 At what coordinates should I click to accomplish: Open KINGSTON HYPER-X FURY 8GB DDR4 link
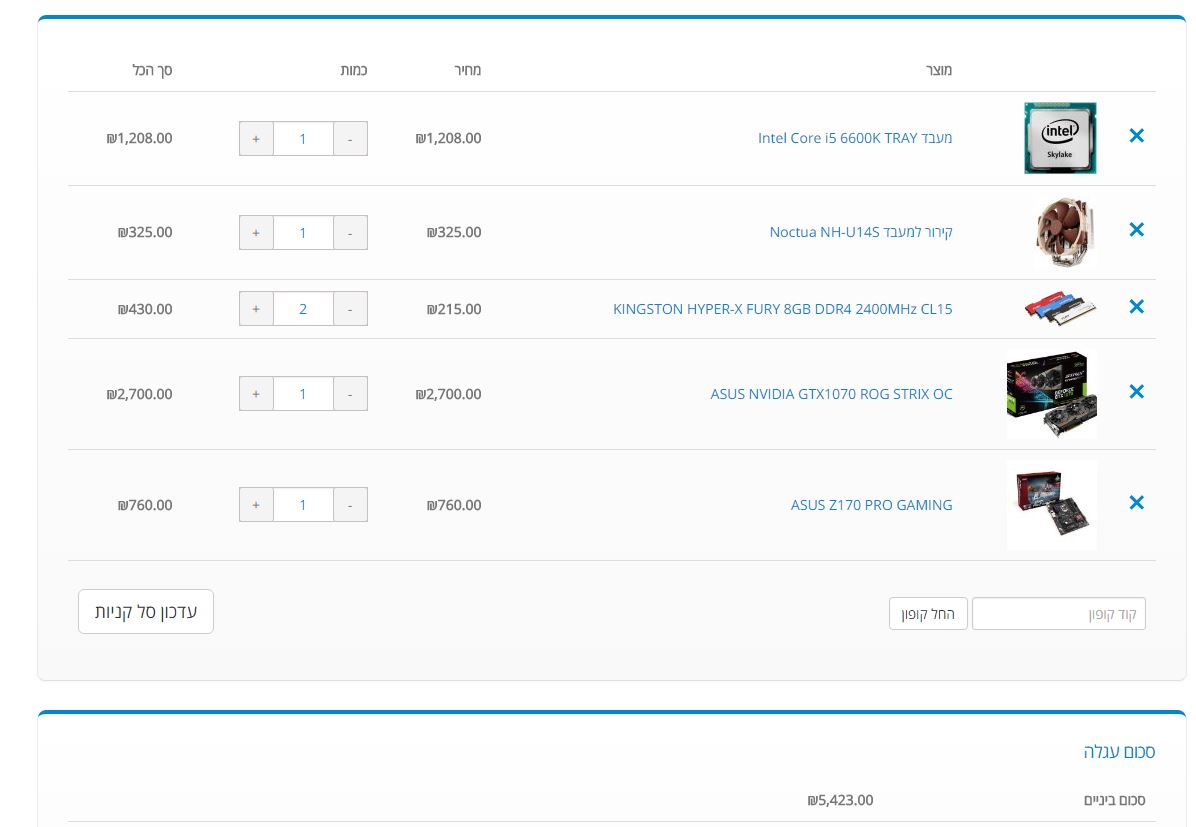pos(783,309)
